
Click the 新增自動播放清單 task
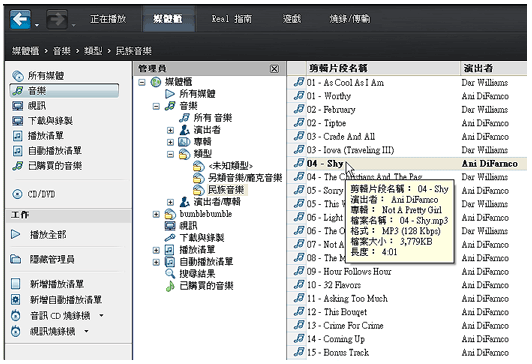(x=66, y=300)
